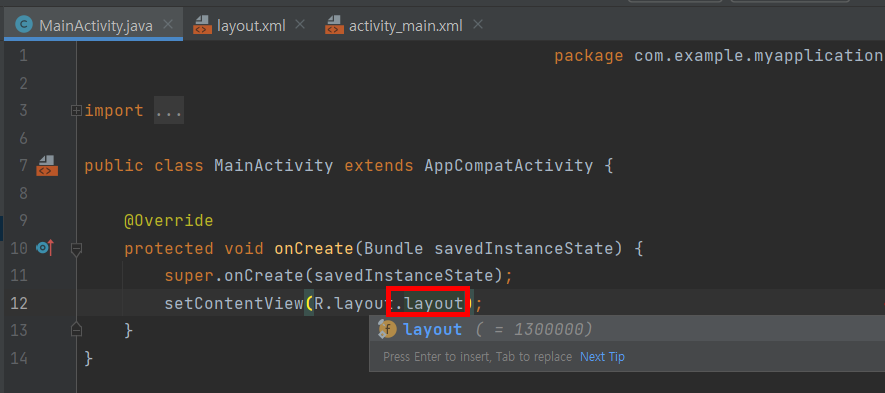This screenshot has height=393, width=885.
Task: Click the XML file icon on layout.xml tab
Action: pos(202,25)
